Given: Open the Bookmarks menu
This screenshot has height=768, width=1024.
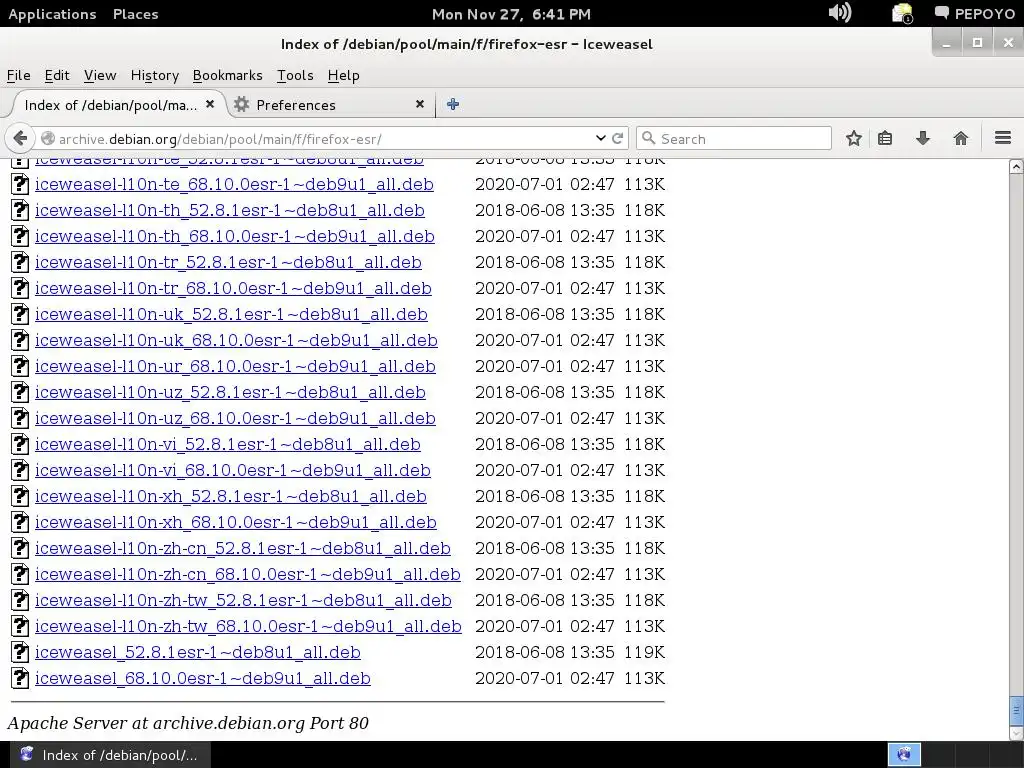Looking at the screenshot, I should [227, 75].
